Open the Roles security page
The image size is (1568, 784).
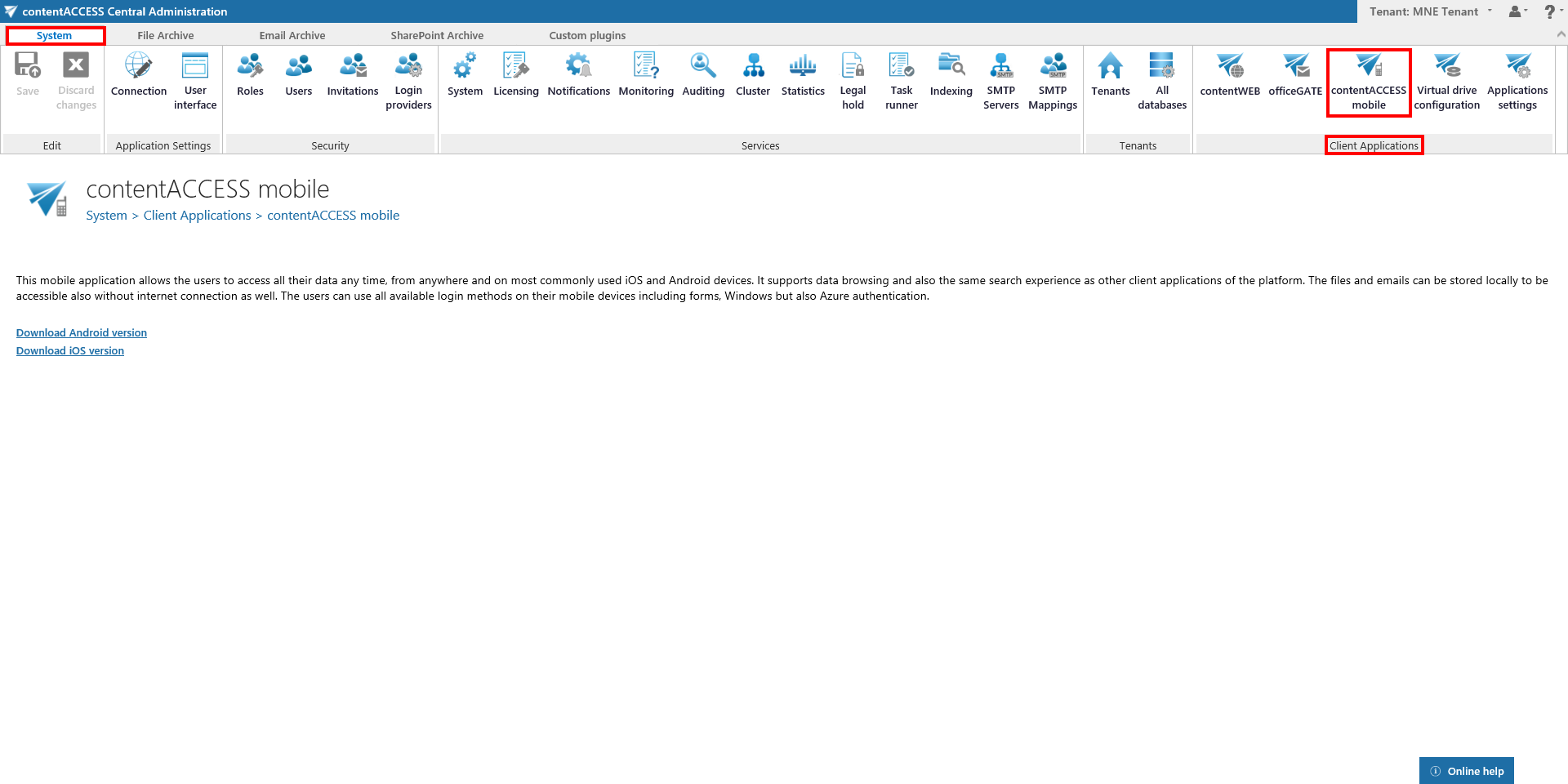coord(250,75)
